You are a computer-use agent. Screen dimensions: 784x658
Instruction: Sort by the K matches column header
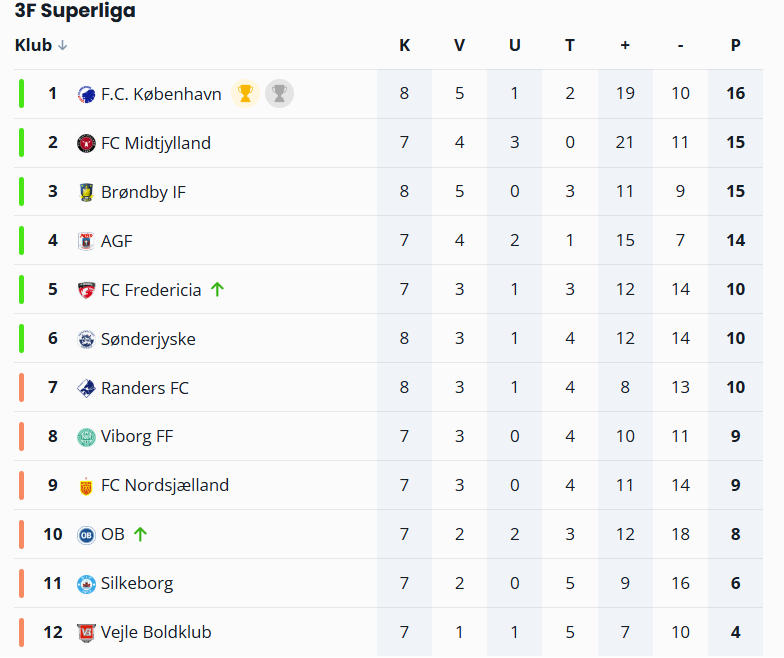[404, 45]
